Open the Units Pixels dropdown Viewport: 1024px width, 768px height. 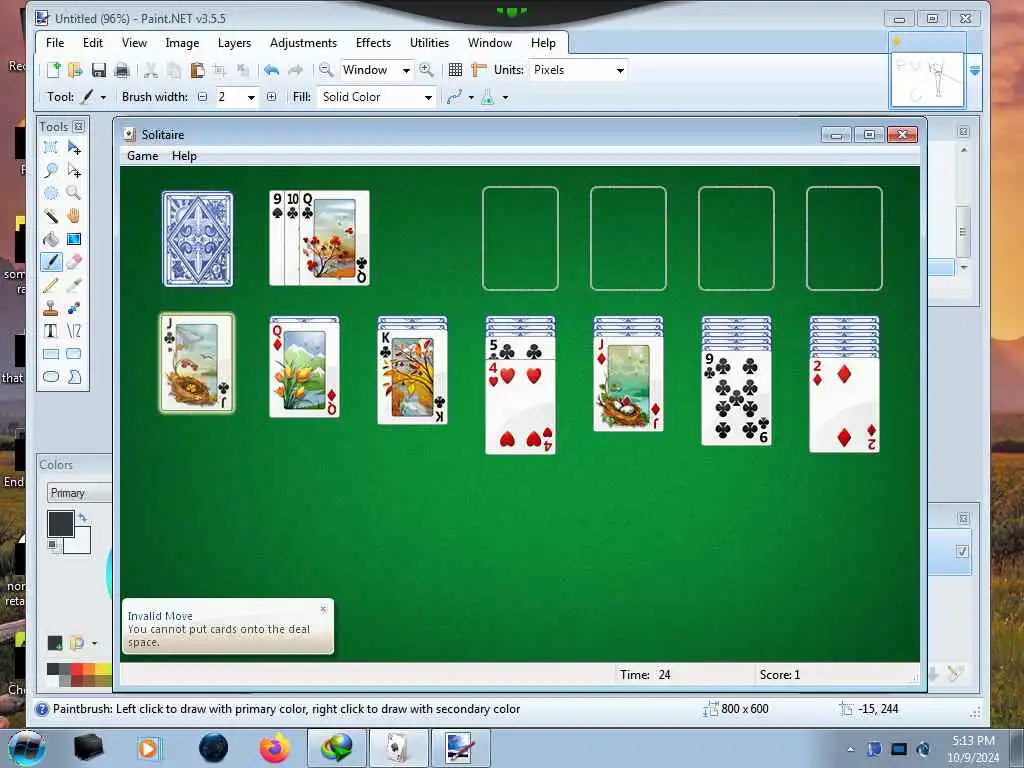[x=578, y=70]
